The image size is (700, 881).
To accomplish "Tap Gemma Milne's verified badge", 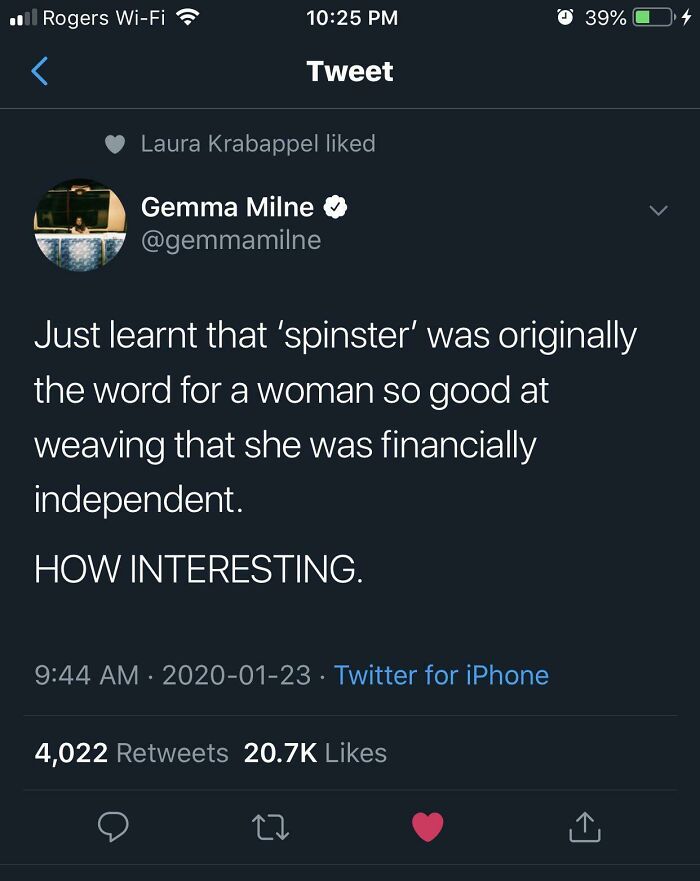I will 336,207.
